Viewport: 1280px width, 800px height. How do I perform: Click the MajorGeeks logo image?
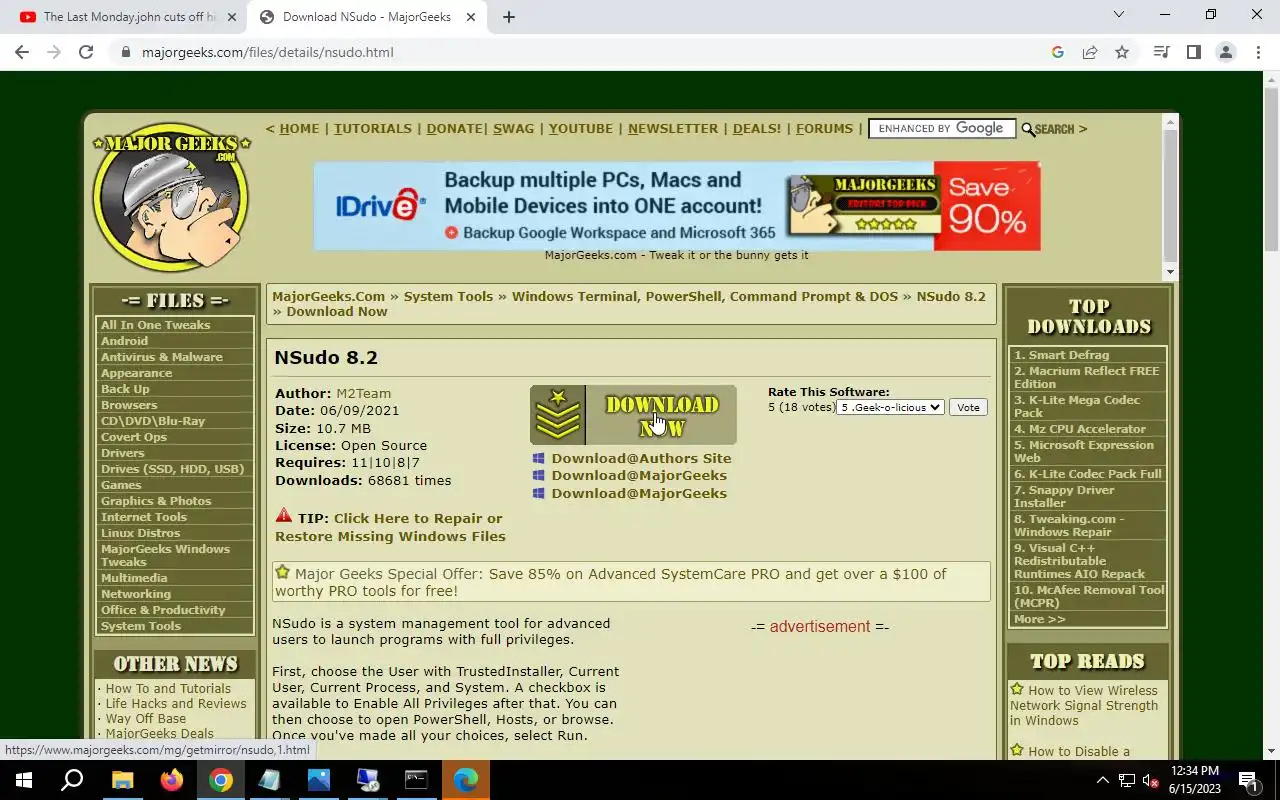171,197
